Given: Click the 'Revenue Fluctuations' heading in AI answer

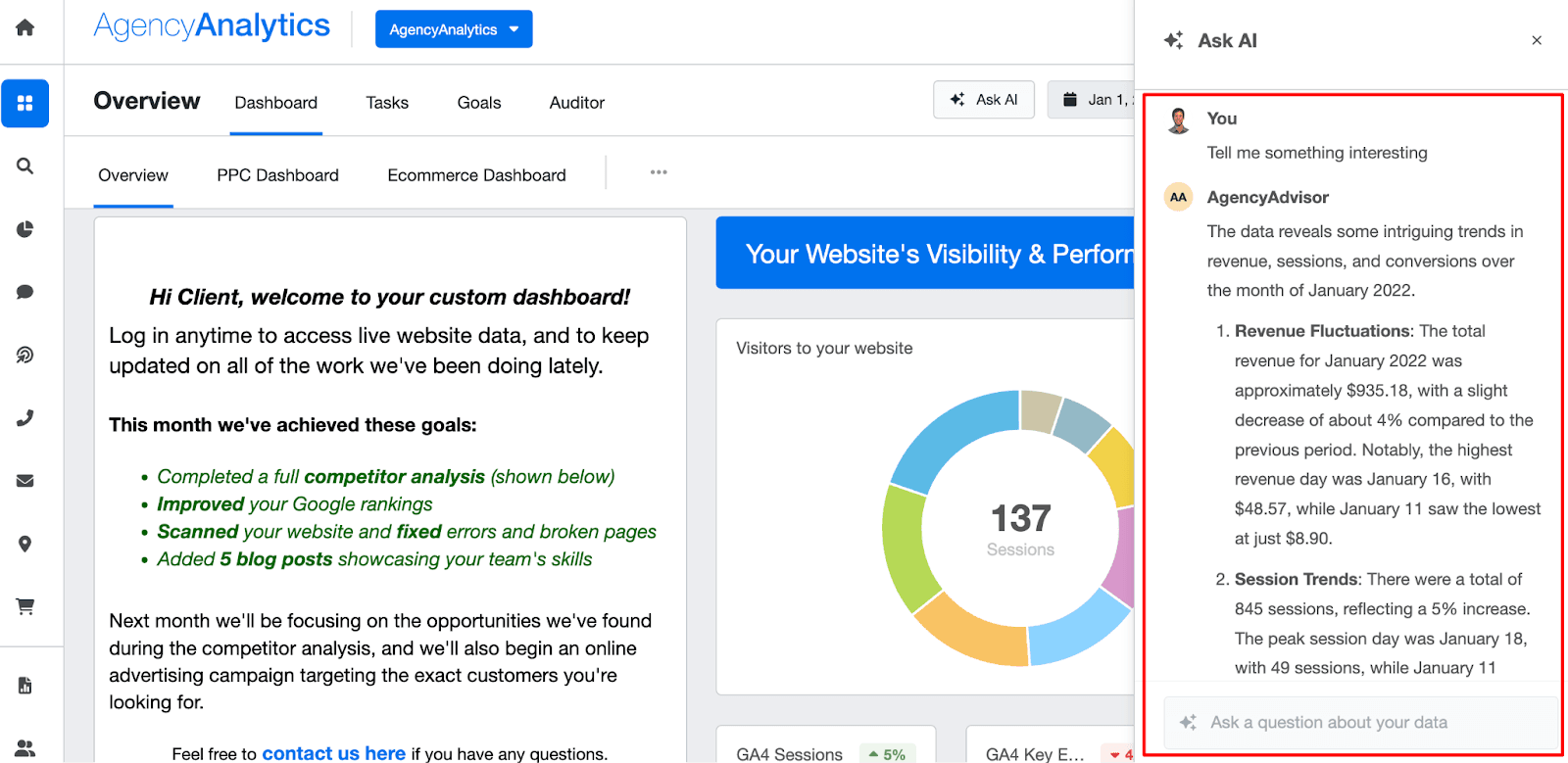Looking at the screenshot, I should coord(1323,331).
